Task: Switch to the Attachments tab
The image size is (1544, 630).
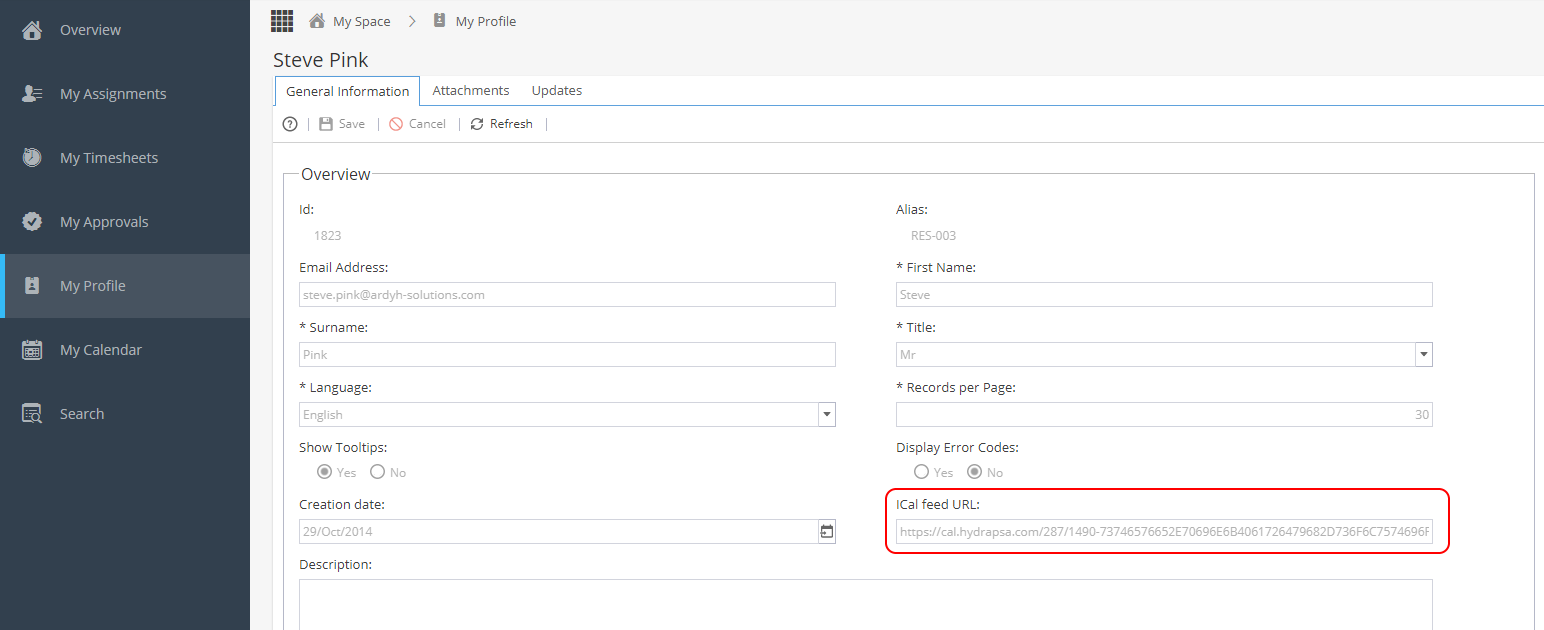Action: (x=471, y=90)
